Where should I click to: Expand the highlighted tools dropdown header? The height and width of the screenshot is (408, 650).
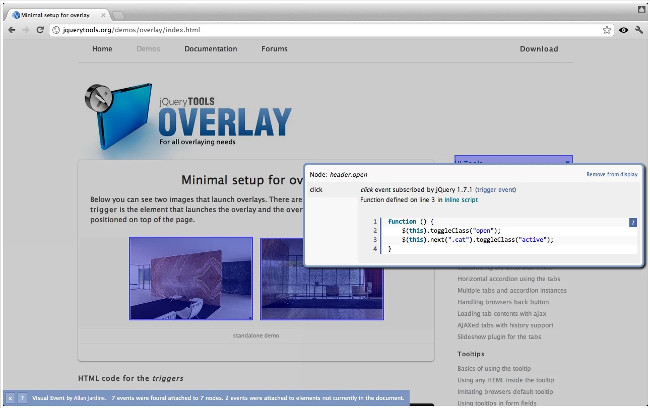pos(514,160)
